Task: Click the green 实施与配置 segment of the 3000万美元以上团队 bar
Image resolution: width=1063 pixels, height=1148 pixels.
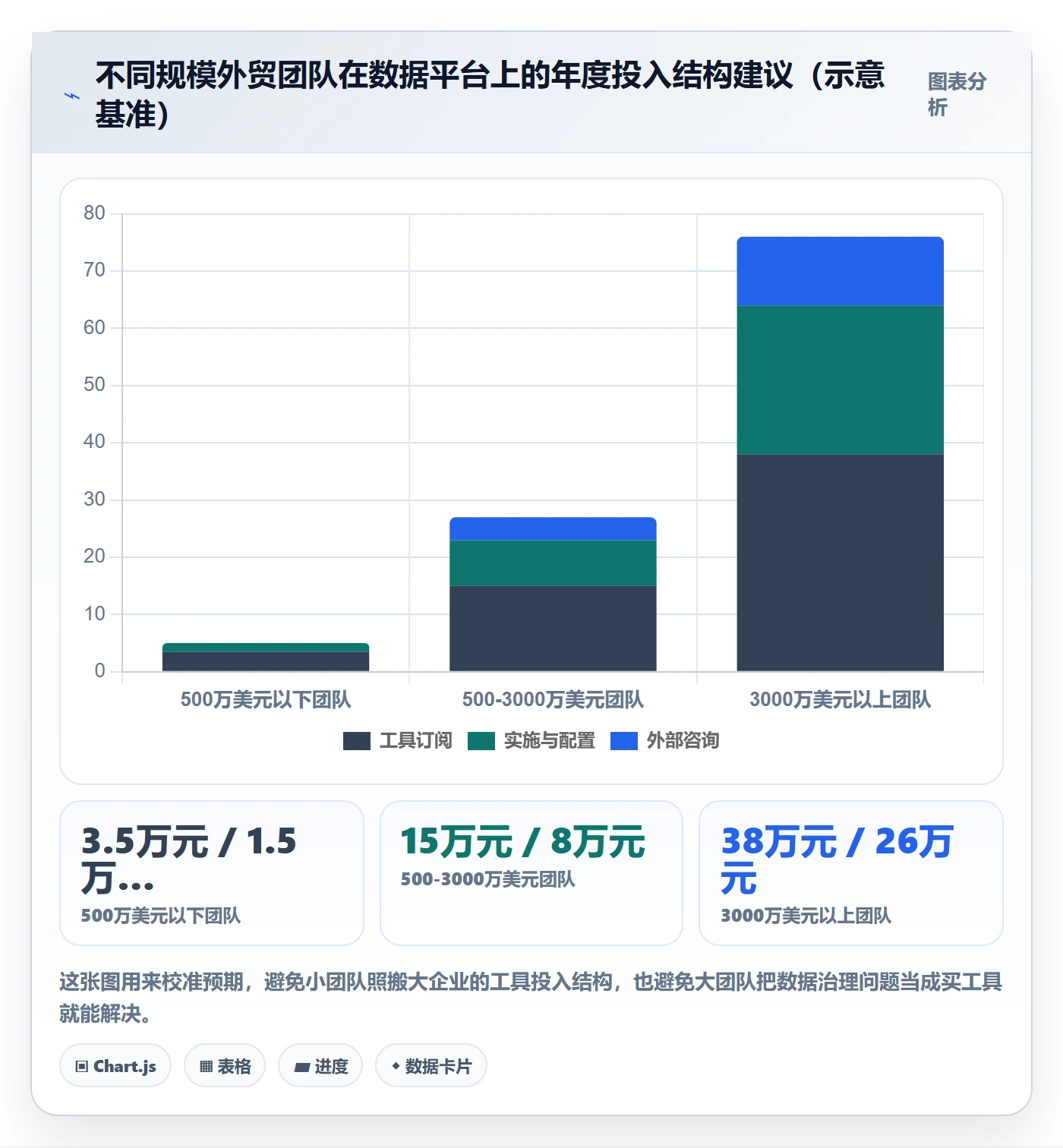Action: coord(840,380)
